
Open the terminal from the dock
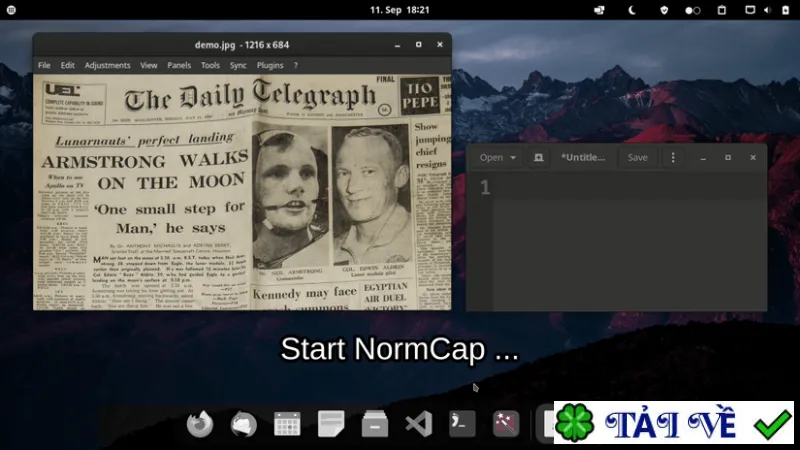[x=462, y=424]
